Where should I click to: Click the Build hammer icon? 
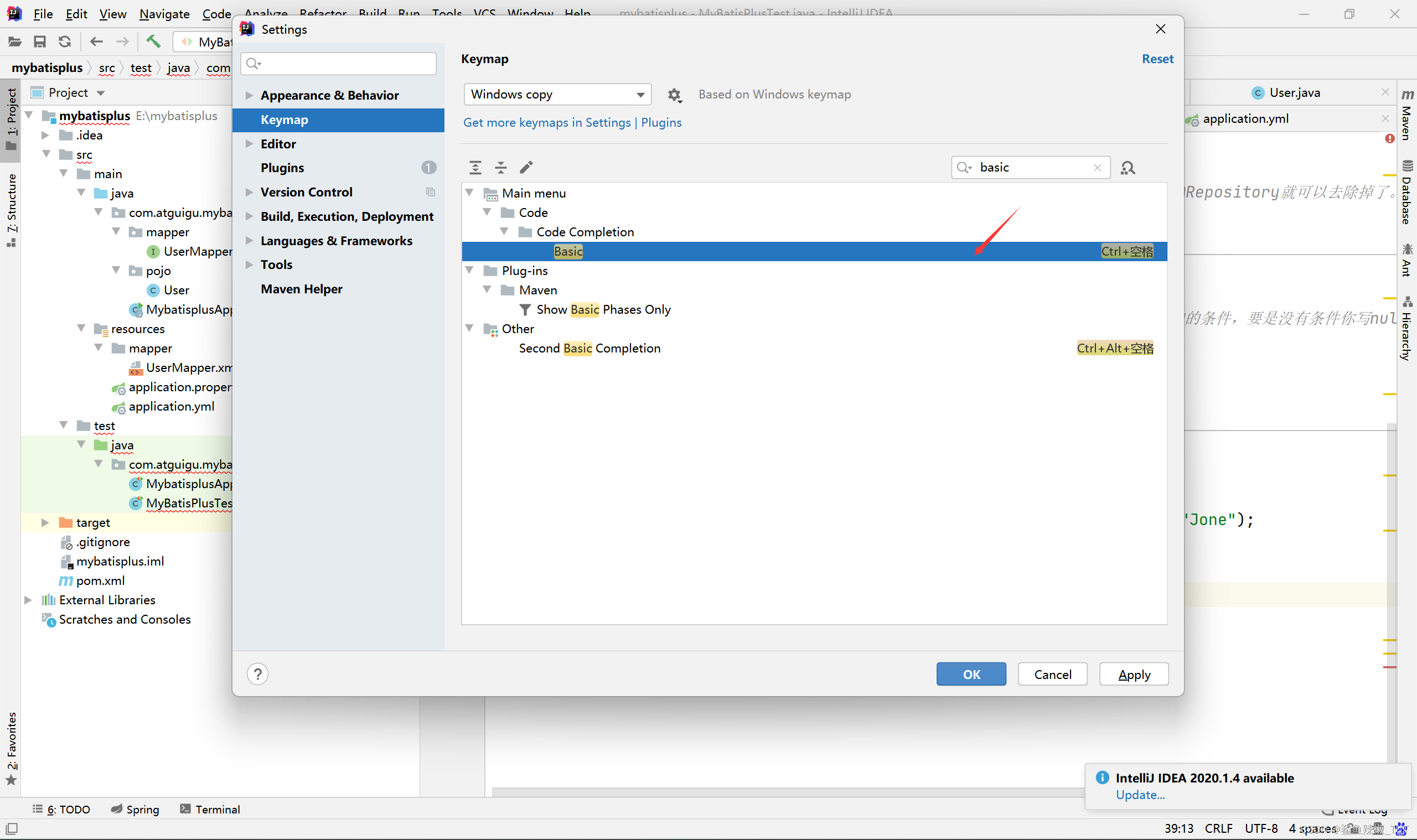(x=153, y=41)
